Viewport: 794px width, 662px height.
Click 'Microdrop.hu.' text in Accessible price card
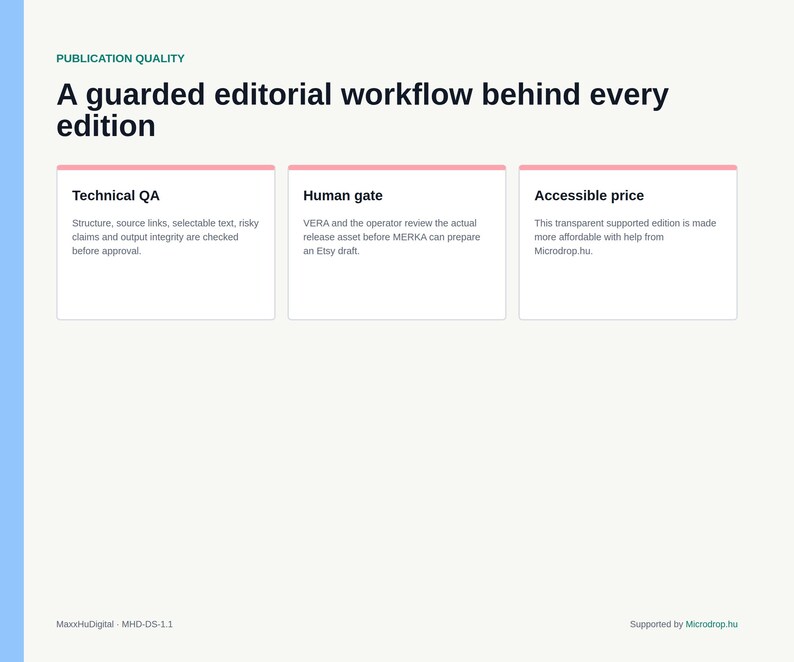[563, 251]
